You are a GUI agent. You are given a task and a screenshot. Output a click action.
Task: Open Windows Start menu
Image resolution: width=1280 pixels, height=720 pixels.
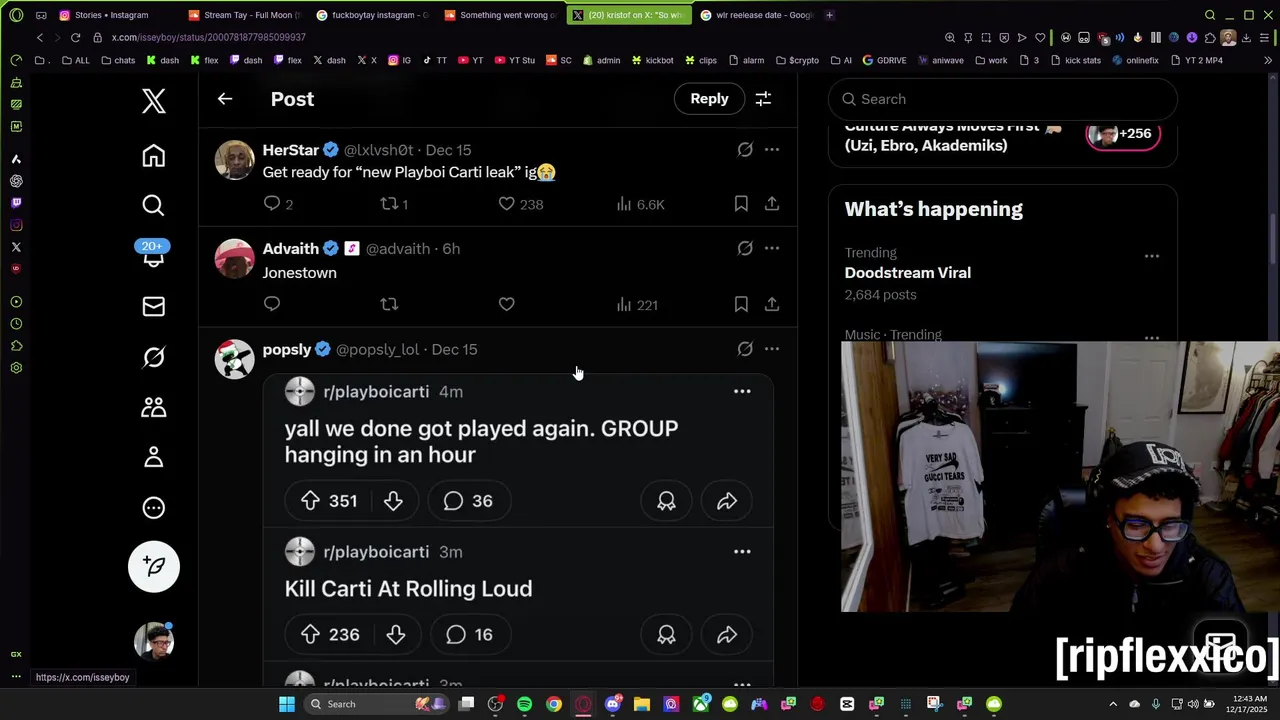point(287,704)
